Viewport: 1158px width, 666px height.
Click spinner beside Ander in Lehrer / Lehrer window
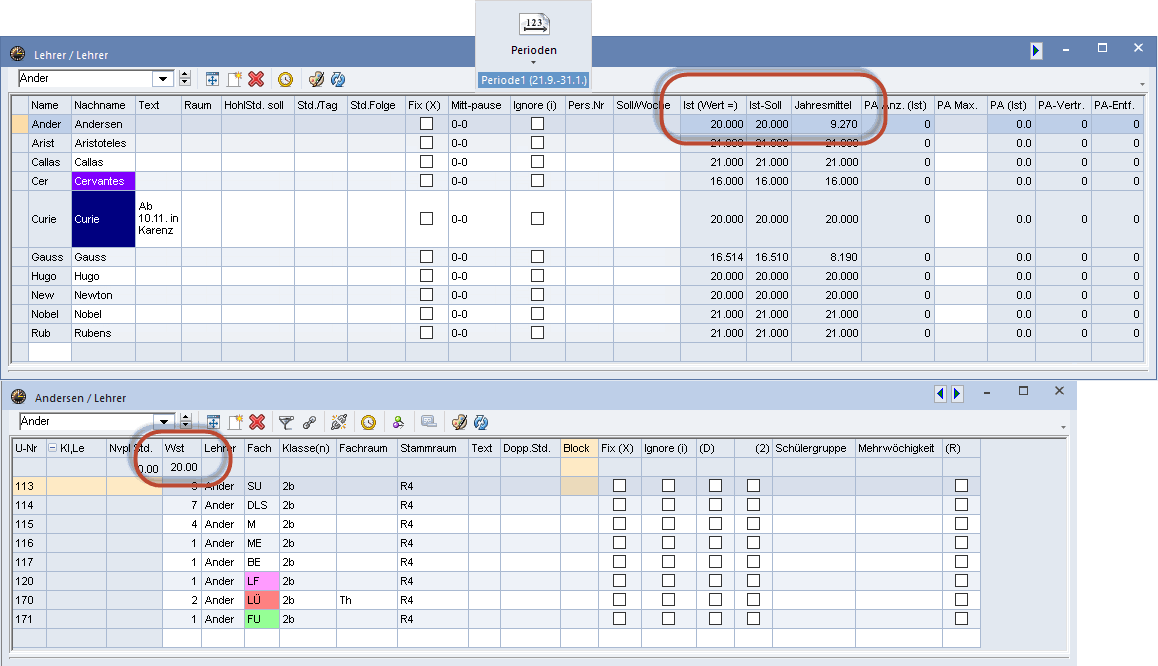coord(185,78)
